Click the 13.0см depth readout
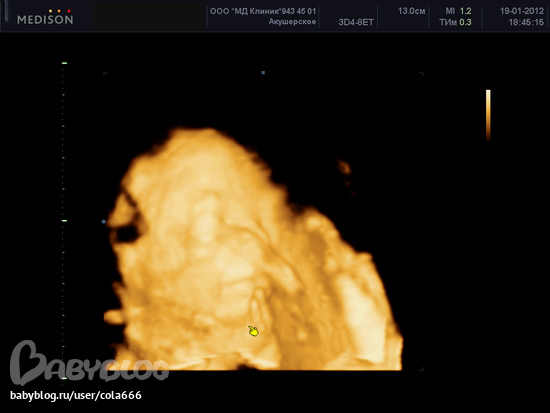Viewport: 550px width, 413px height. pos(411,11)
